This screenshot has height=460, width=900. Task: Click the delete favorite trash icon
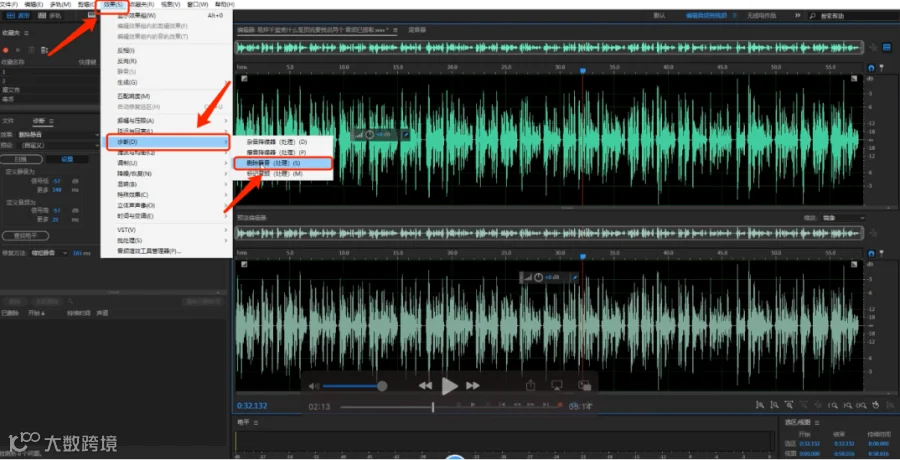point(31,51)
